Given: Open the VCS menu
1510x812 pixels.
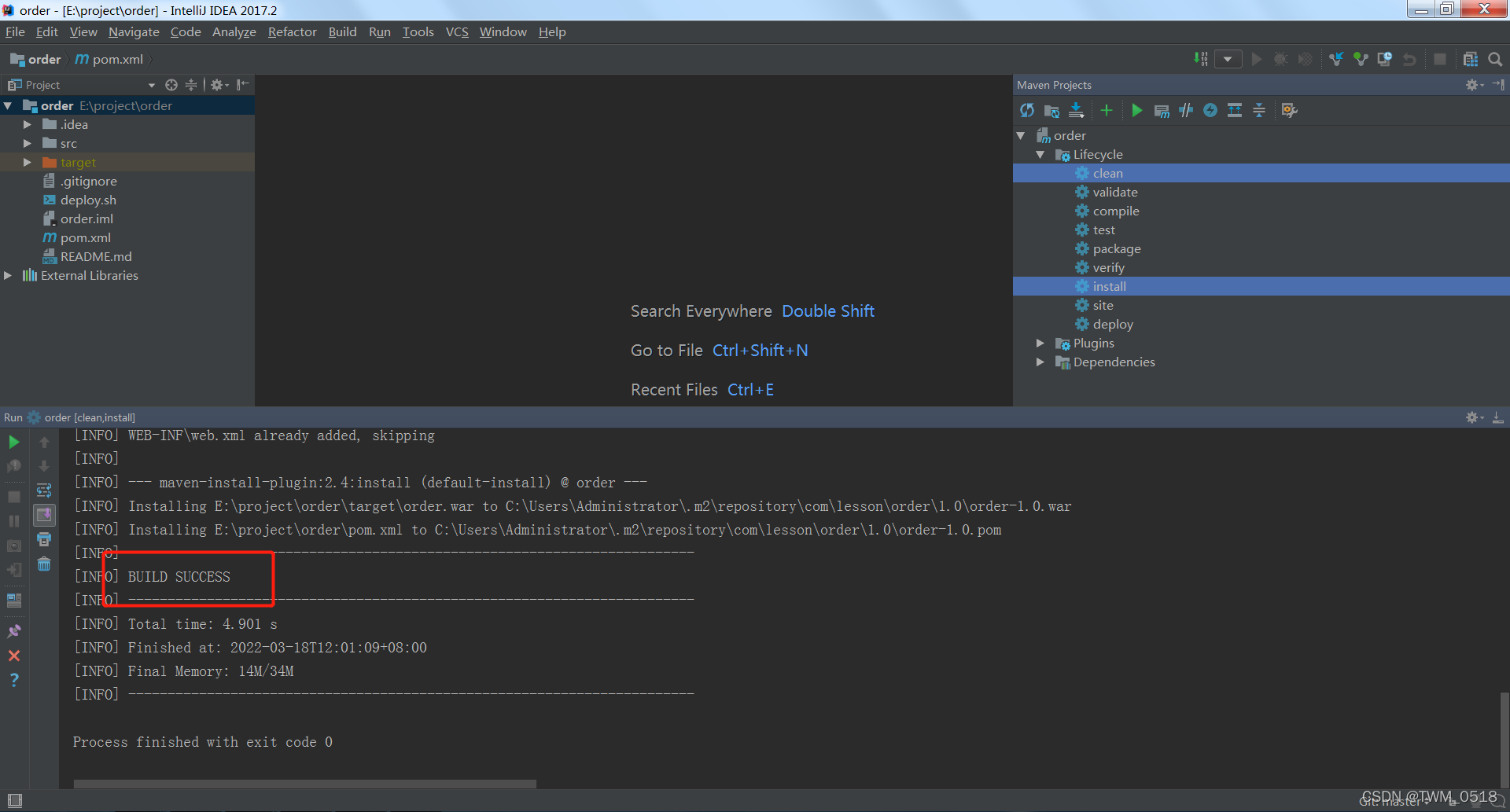Looking at the screenshot, I should click(x=457, y=32).
